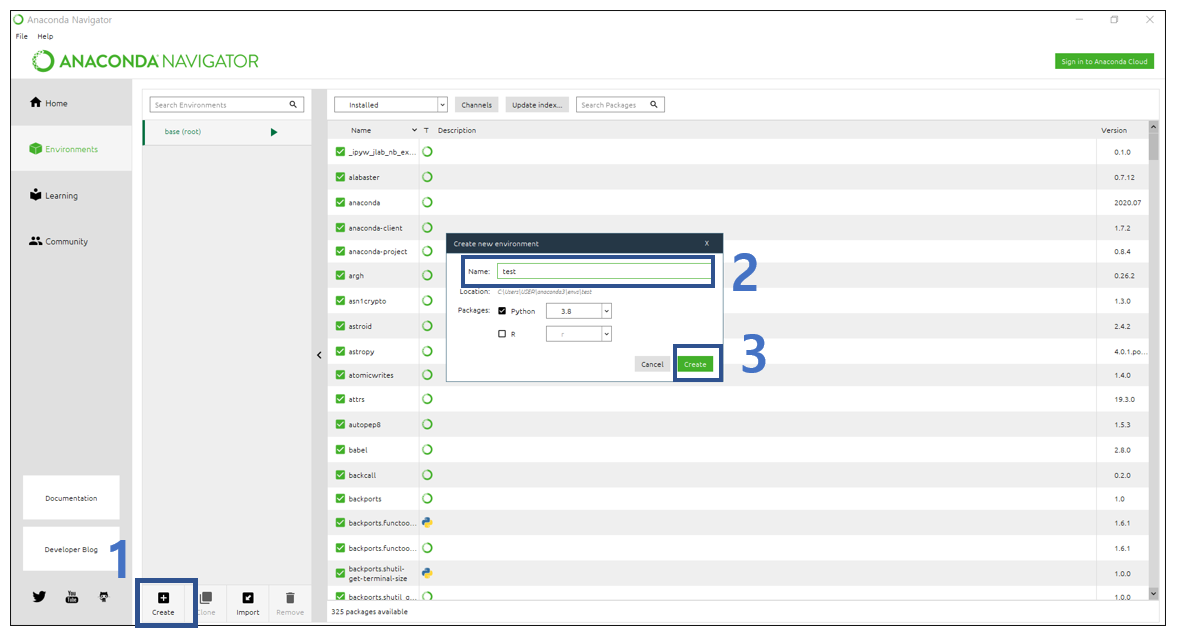Uncheck the alabaster package checkbox
This screenshot has width=1177, height=633.
click(x=340, y=177)
